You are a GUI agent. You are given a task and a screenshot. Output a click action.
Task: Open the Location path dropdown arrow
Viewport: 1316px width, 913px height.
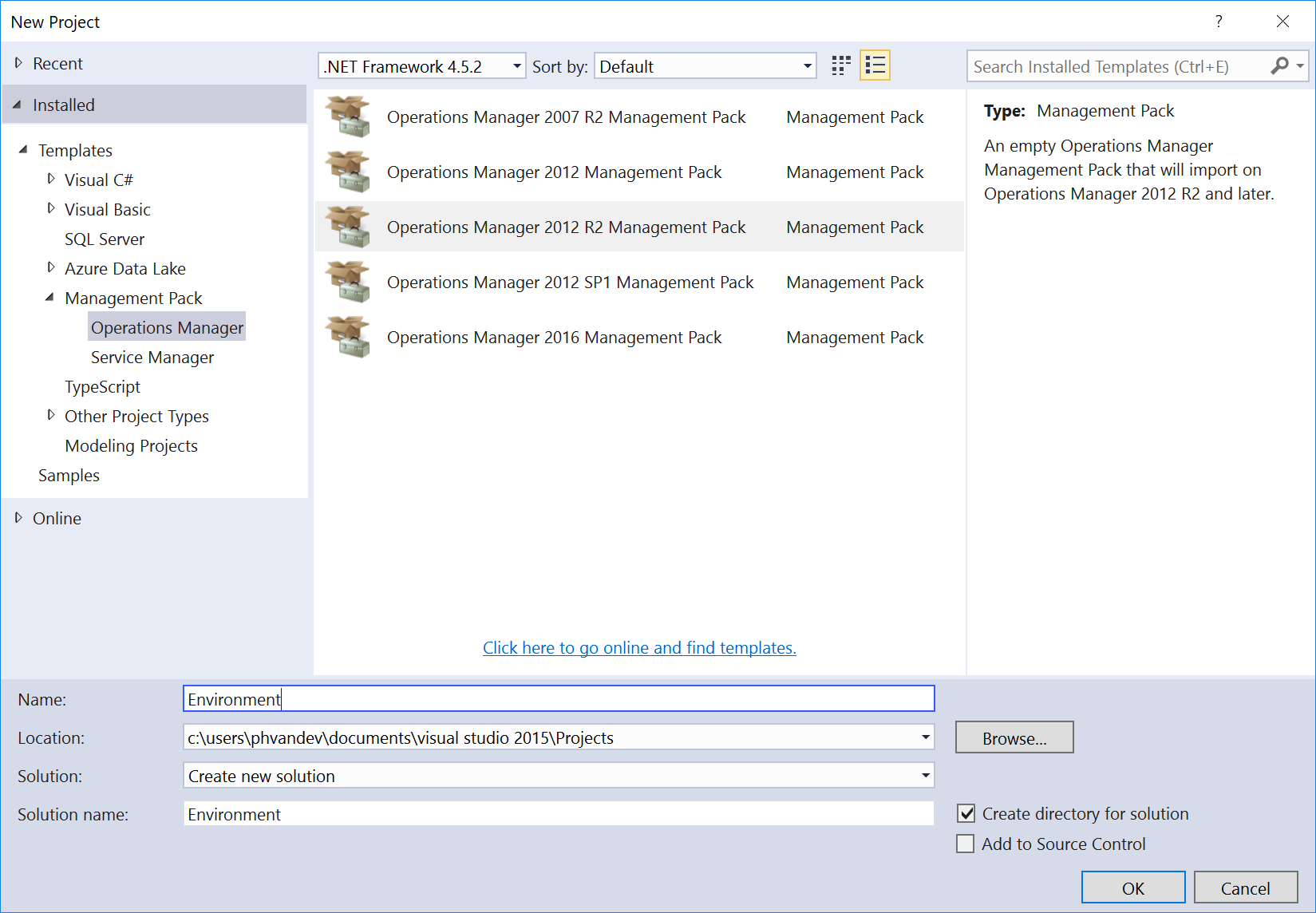pos(925,737)
